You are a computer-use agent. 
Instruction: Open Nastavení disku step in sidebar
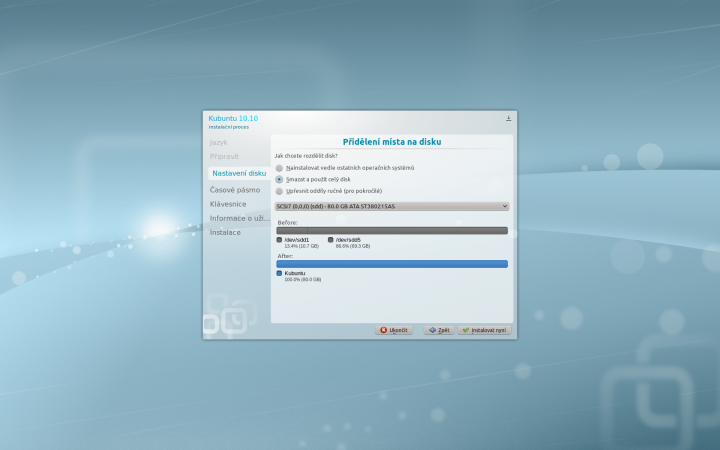point(239,173)
